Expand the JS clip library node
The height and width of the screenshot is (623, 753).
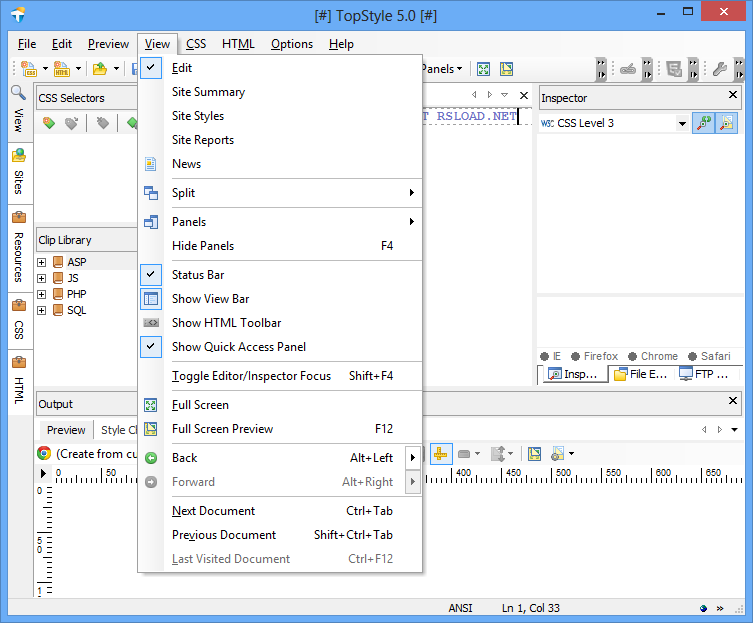pyautogui.click(x=42, y=279)
